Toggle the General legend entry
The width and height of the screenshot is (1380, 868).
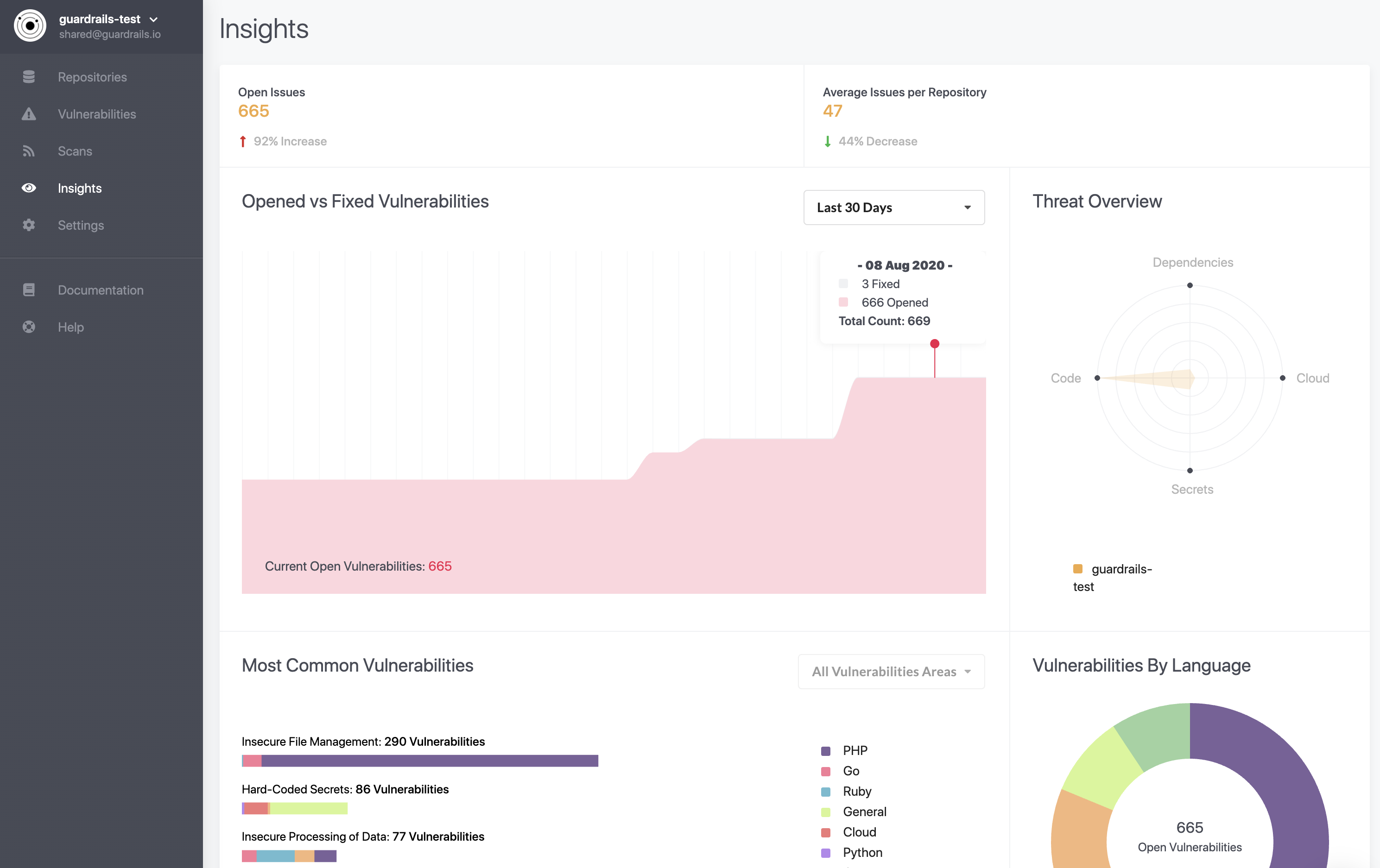[853, 812]
